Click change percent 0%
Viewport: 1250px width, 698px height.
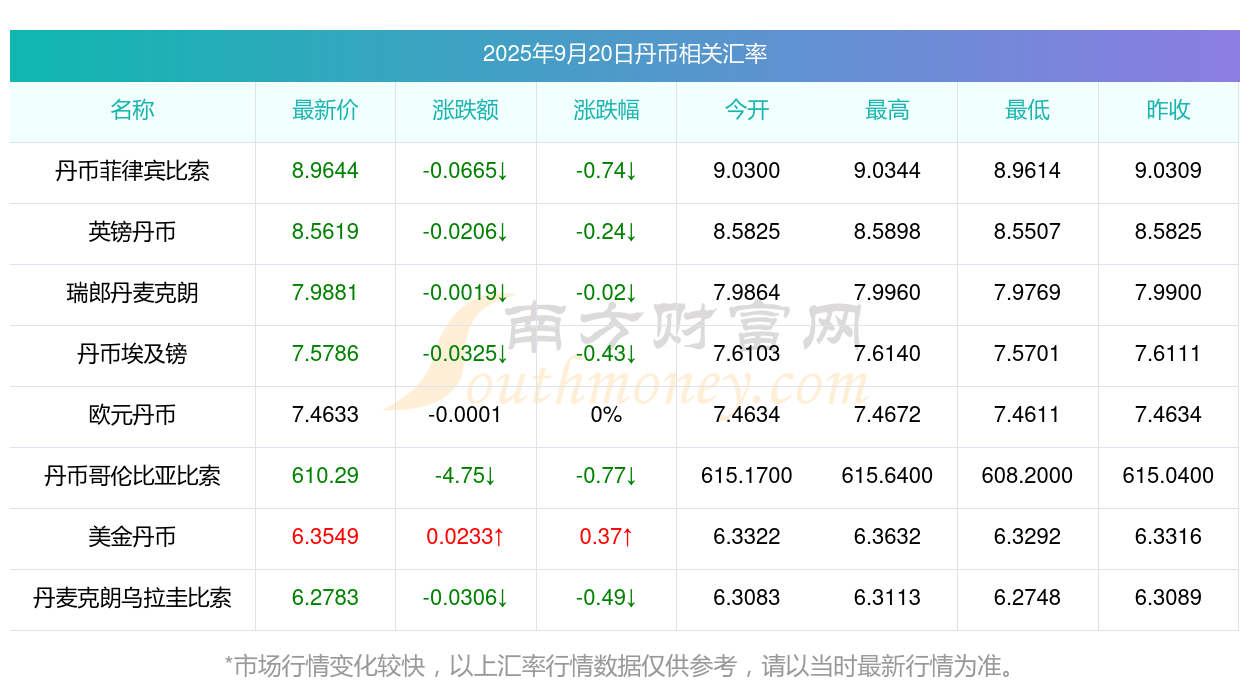pos(606,415)
